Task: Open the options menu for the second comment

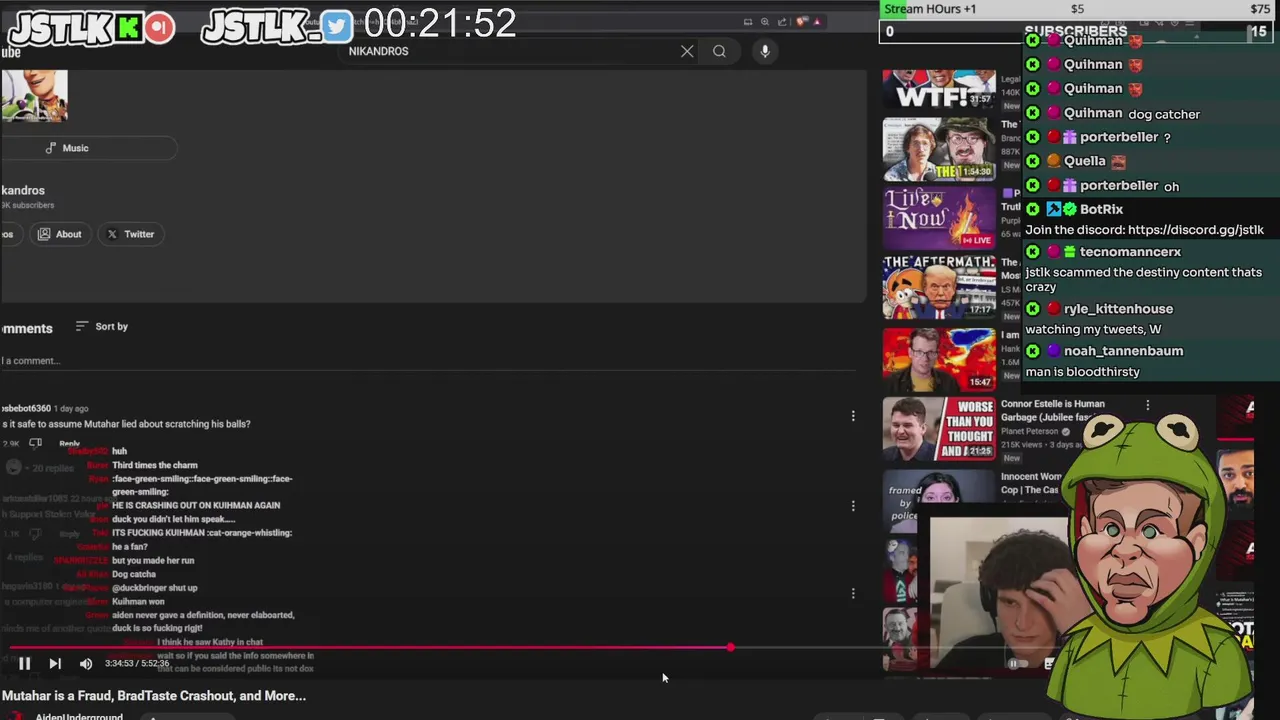Action: pyautogui.click(x=853, y=506)
